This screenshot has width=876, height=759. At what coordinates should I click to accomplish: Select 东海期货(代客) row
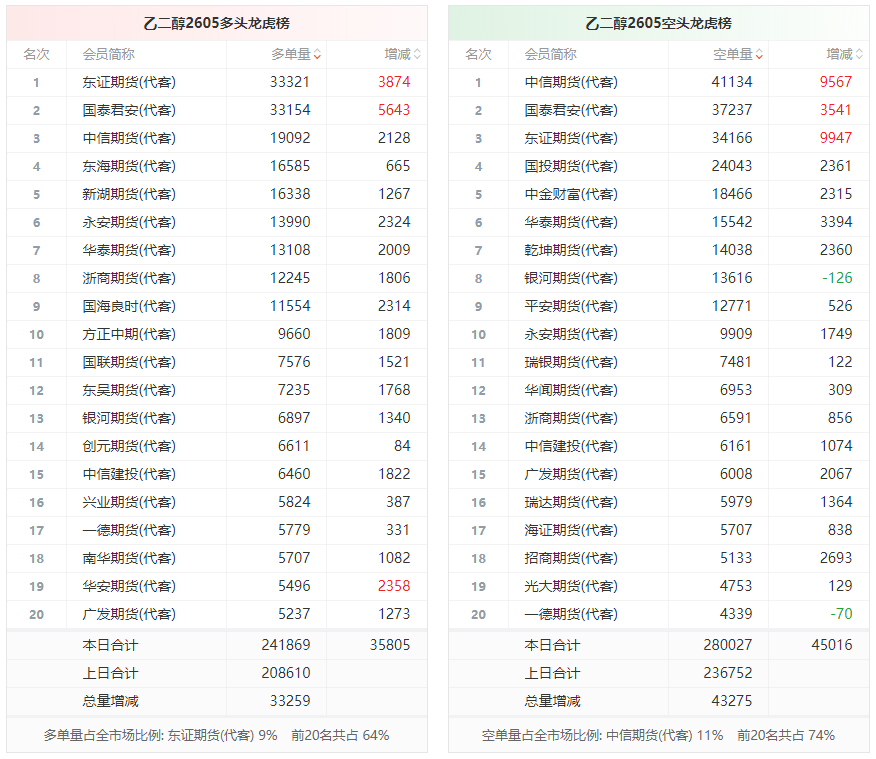click(x=217, y=166)
